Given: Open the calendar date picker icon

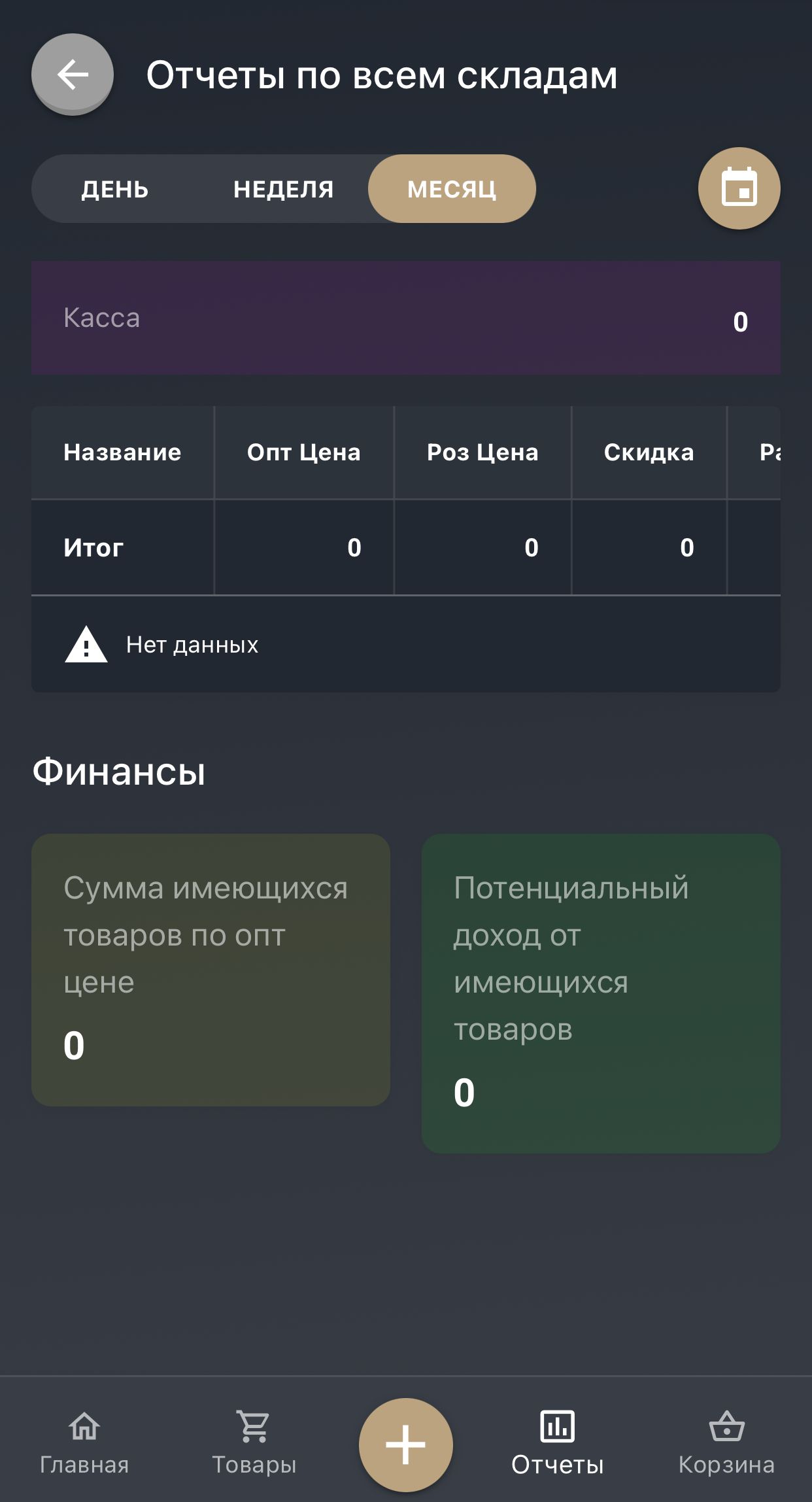Looking at the screenshot, I should point(737,188).
